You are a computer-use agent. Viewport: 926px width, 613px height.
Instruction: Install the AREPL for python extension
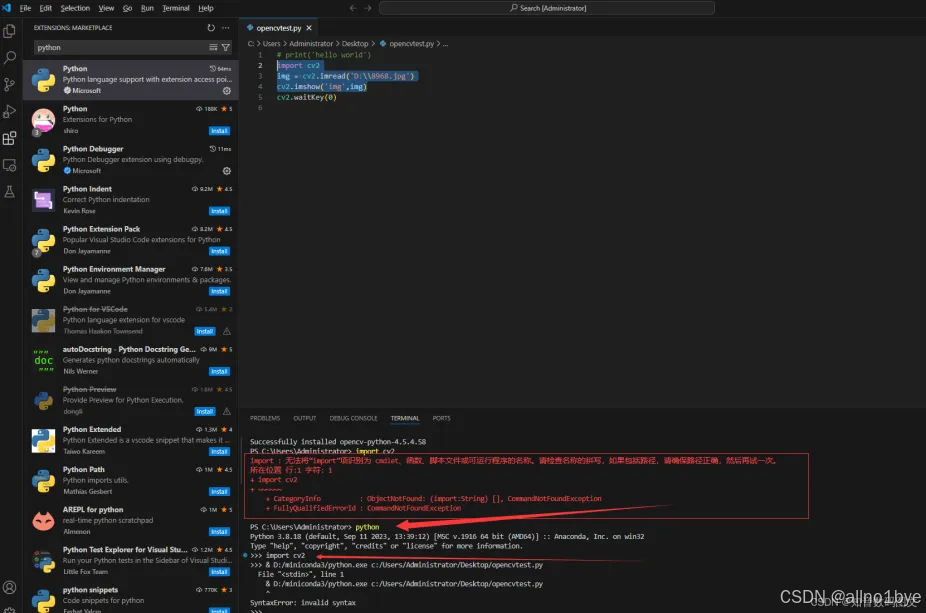tap(219, 532)
